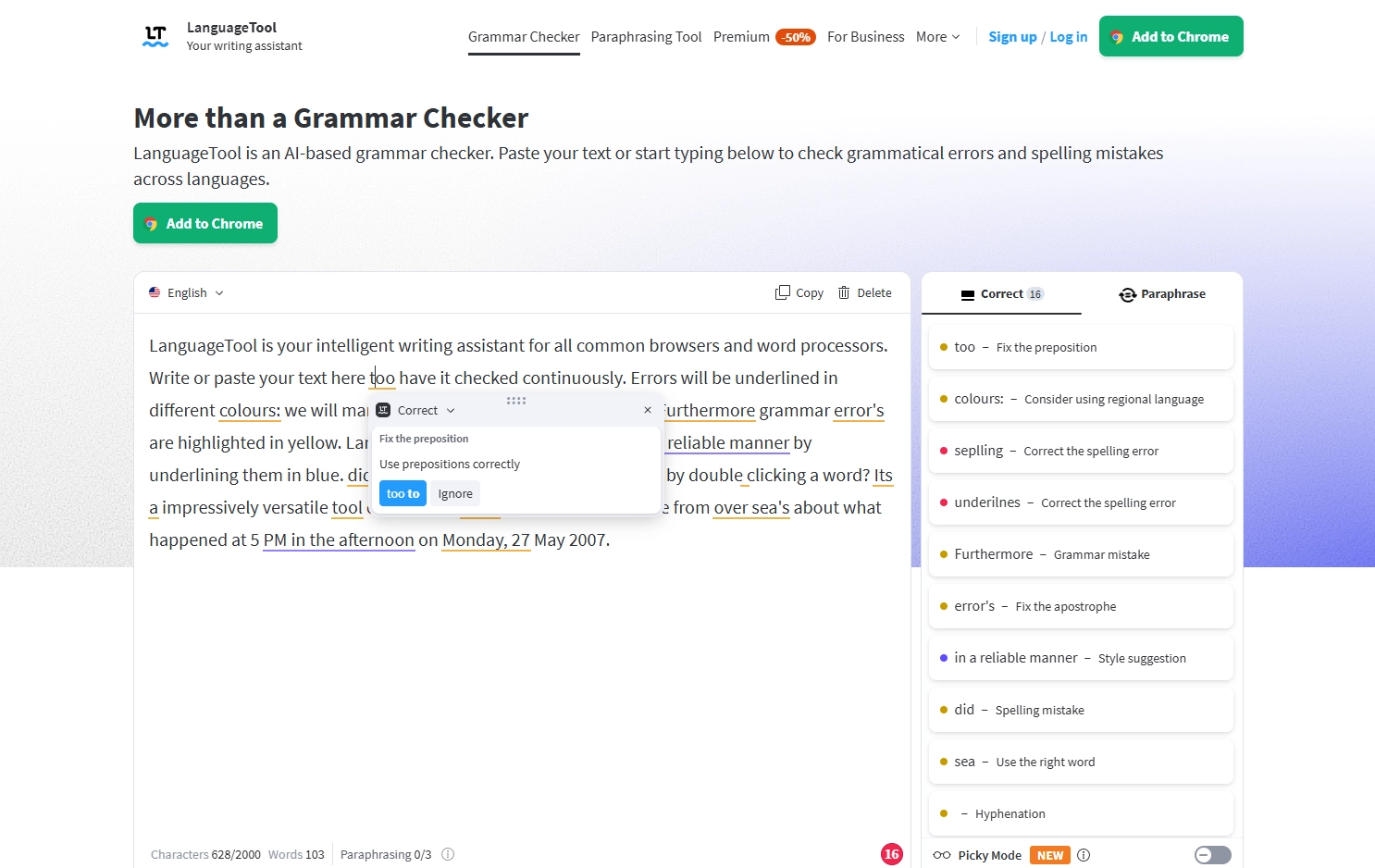Click the underlined word 'colours:' in text
The image size is (1375, 868).
[250, 410]
